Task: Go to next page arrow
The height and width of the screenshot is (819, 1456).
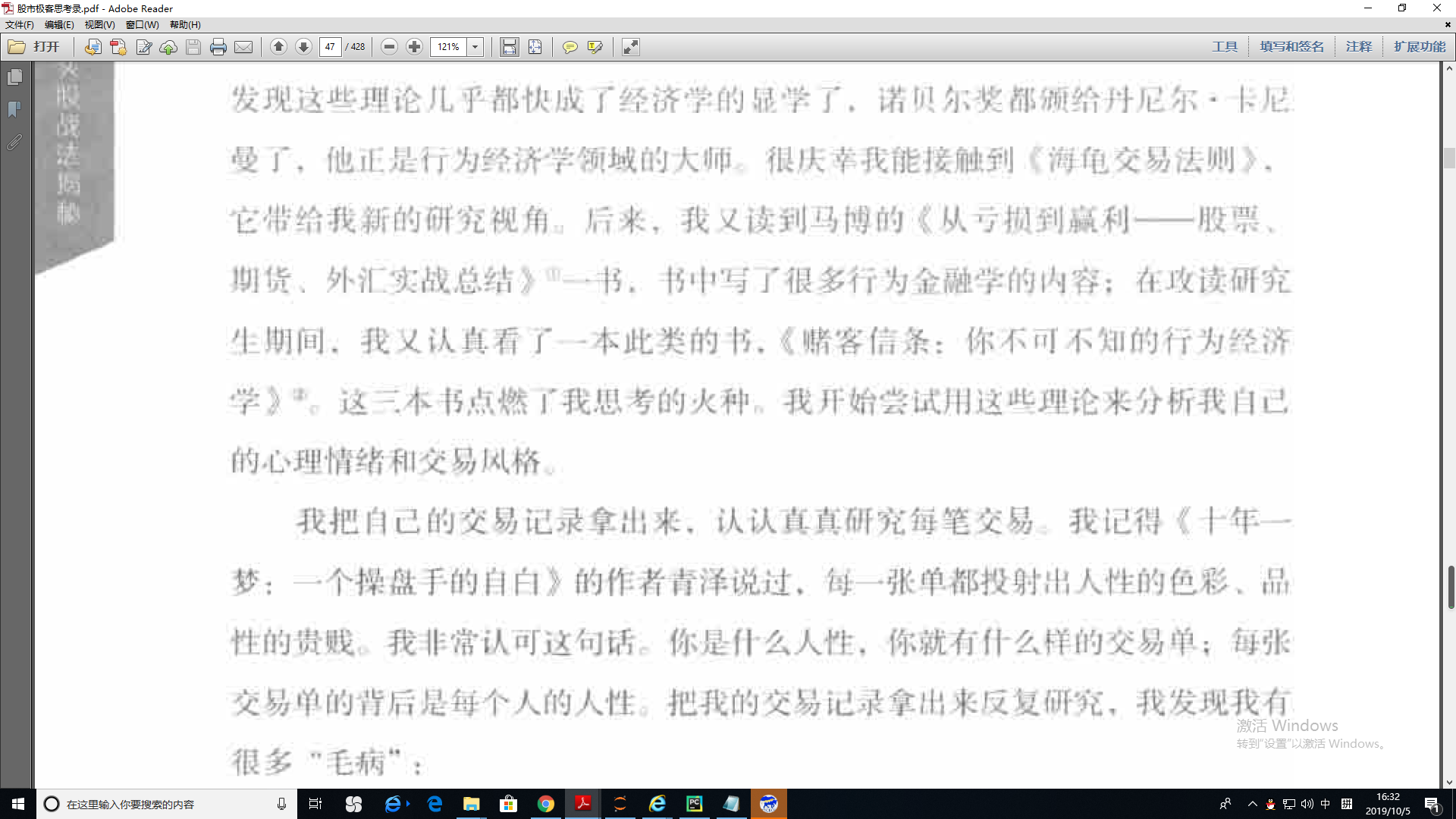Action: (303, 47)
